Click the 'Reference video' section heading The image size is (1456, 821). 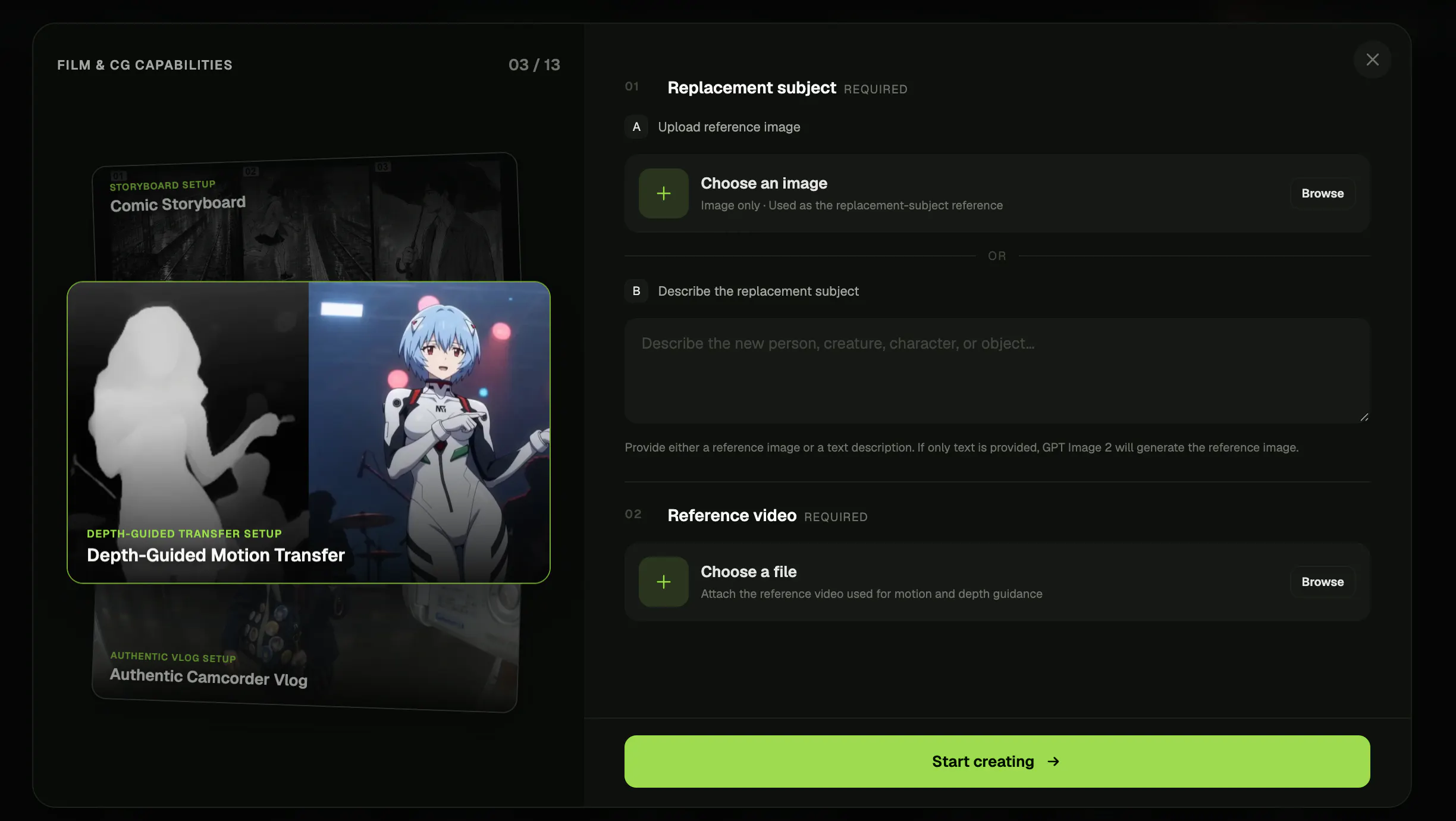click(x=732, y=515)
